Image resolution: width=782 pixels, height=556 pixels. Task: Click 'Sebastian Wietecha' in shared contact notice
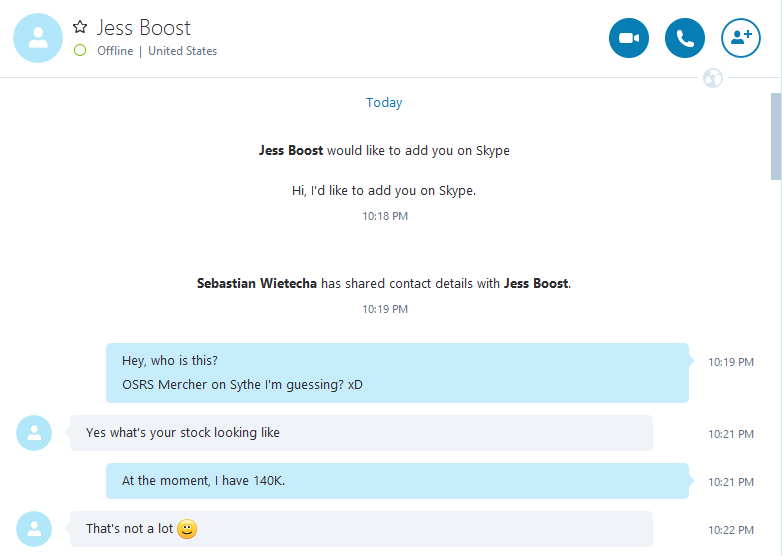tap(257, 283)
